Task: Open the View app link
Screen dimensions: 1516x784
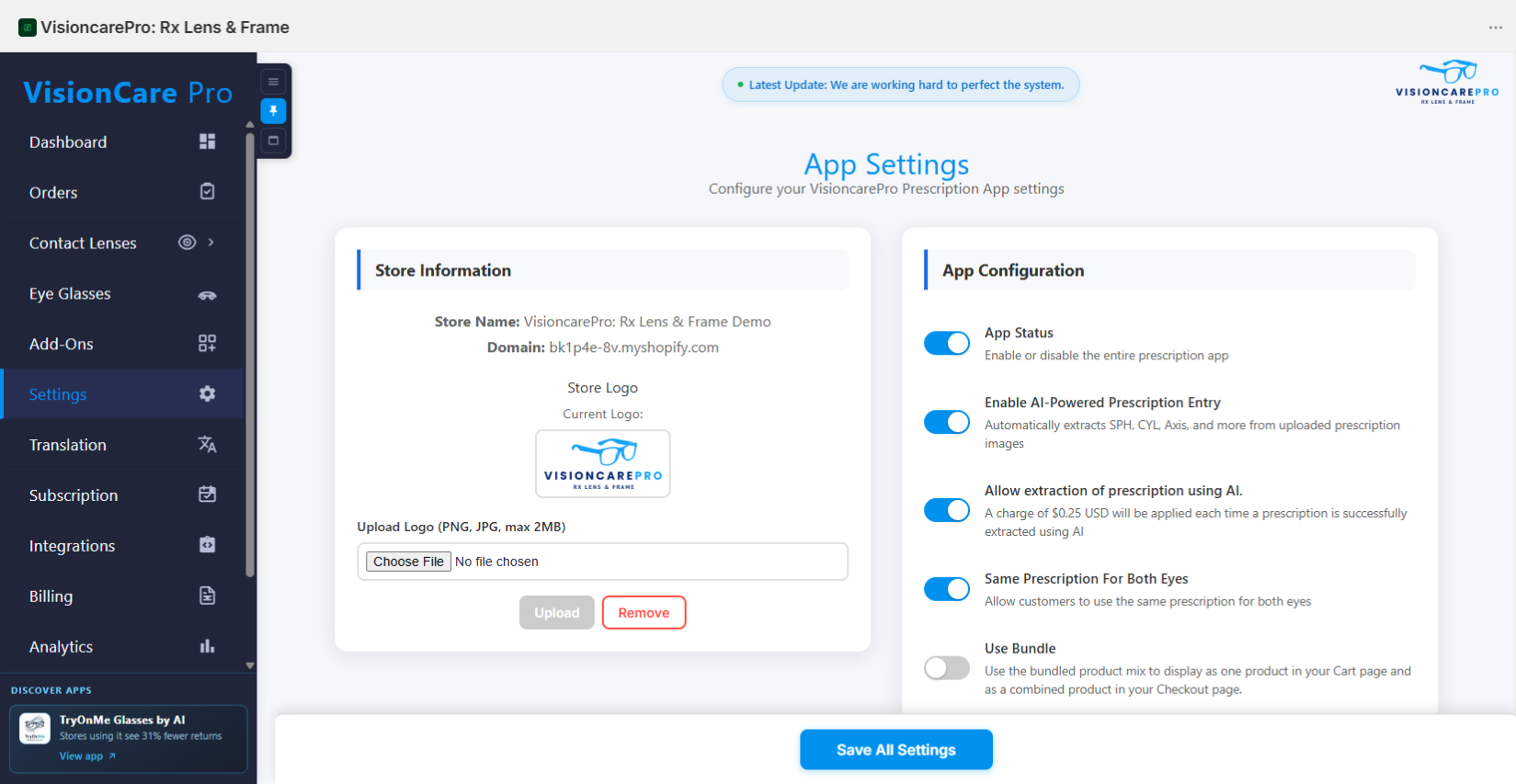Action: pyautogui.click(x=87, y=756)
